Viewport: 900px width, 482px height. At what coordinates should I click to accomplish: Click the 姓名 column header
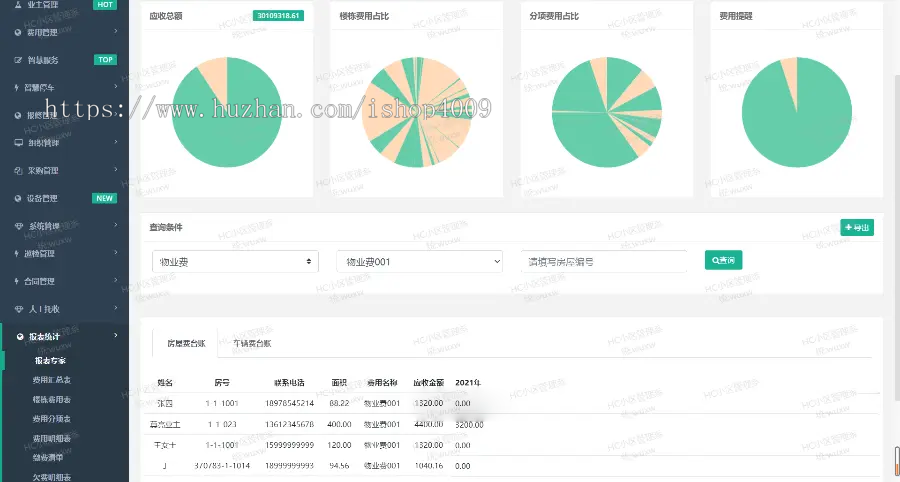[x=165, y=382]
